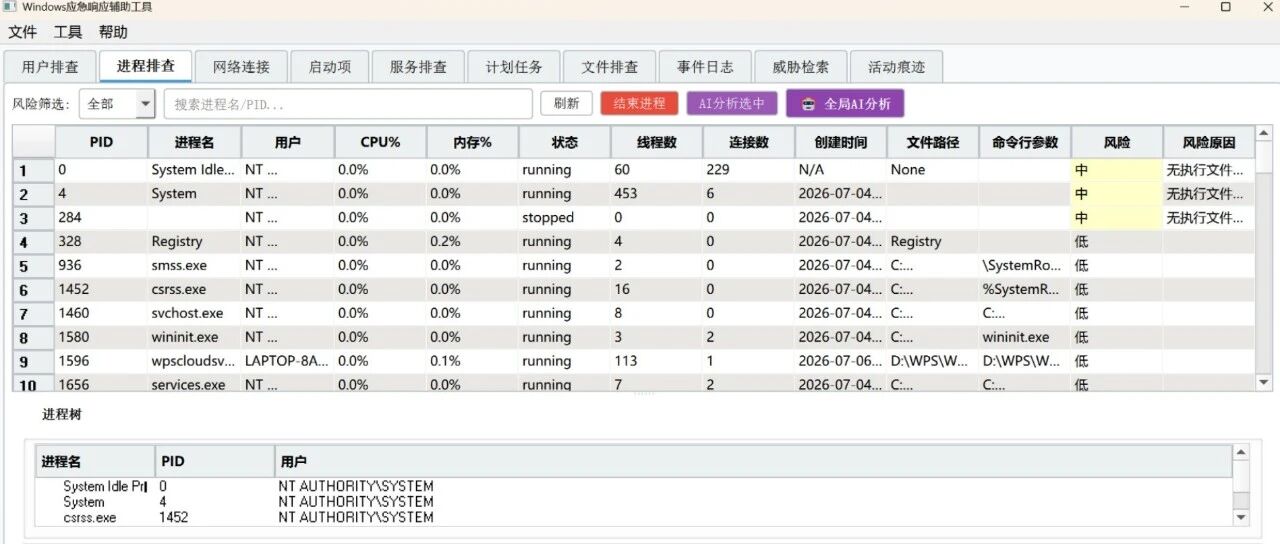The height and width of the screenshot is (544, 1280).
Task: Sort by the 风险 column header
Action: point(1117,142)
